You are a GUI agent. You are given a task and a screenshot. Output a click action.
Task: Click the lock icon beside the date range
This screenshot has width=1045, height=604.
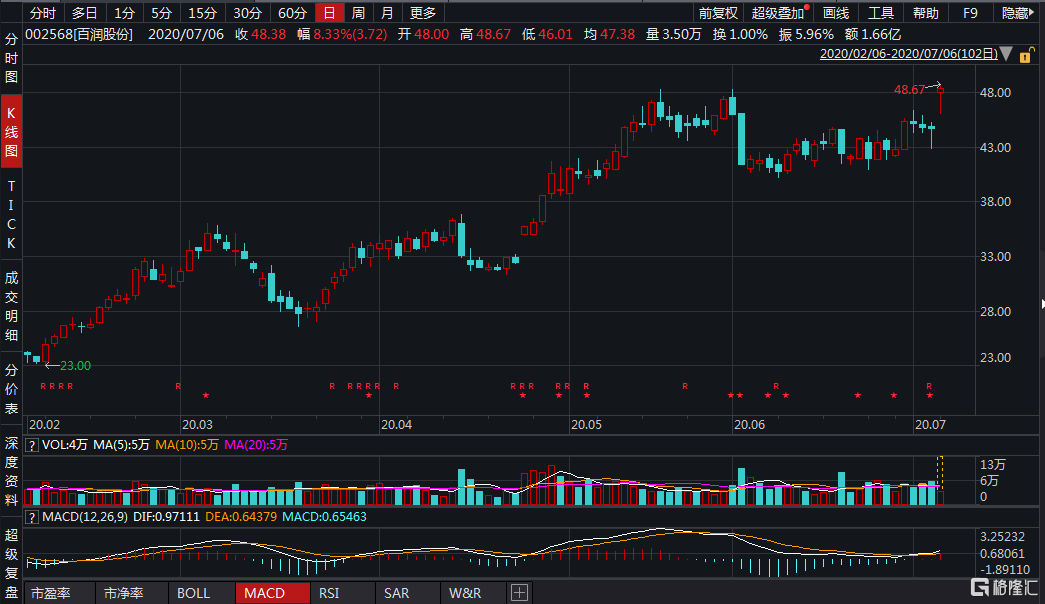pyautogui.click(x=1026, y=54)
